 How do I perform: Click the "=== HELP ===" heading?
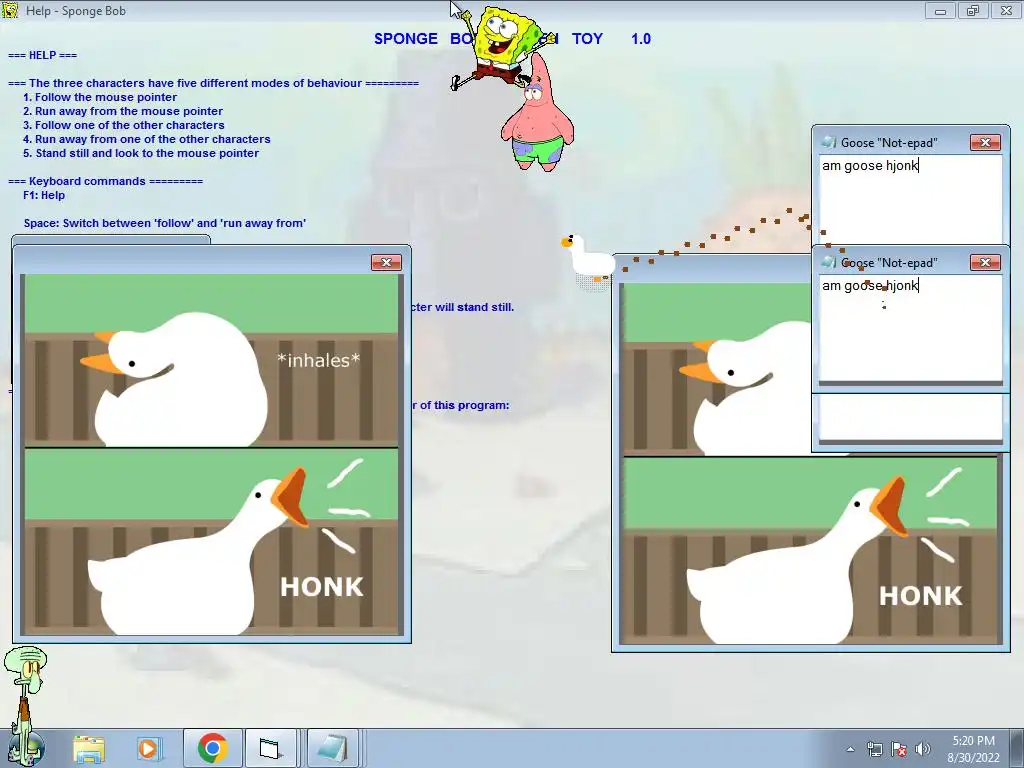coord(42,56)
